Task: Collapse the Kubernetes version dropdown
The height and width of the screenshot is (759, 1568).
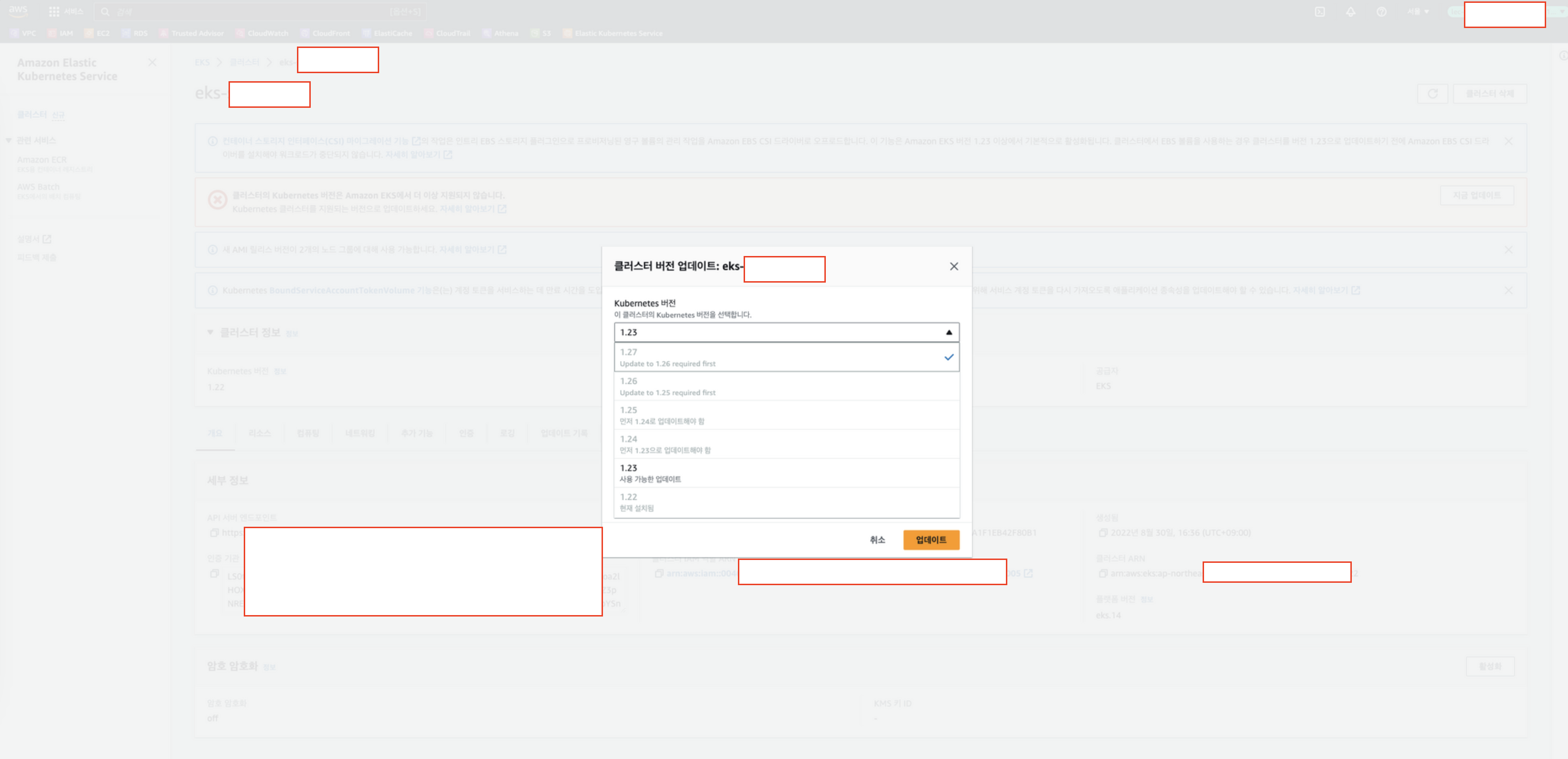Action: 948,332
